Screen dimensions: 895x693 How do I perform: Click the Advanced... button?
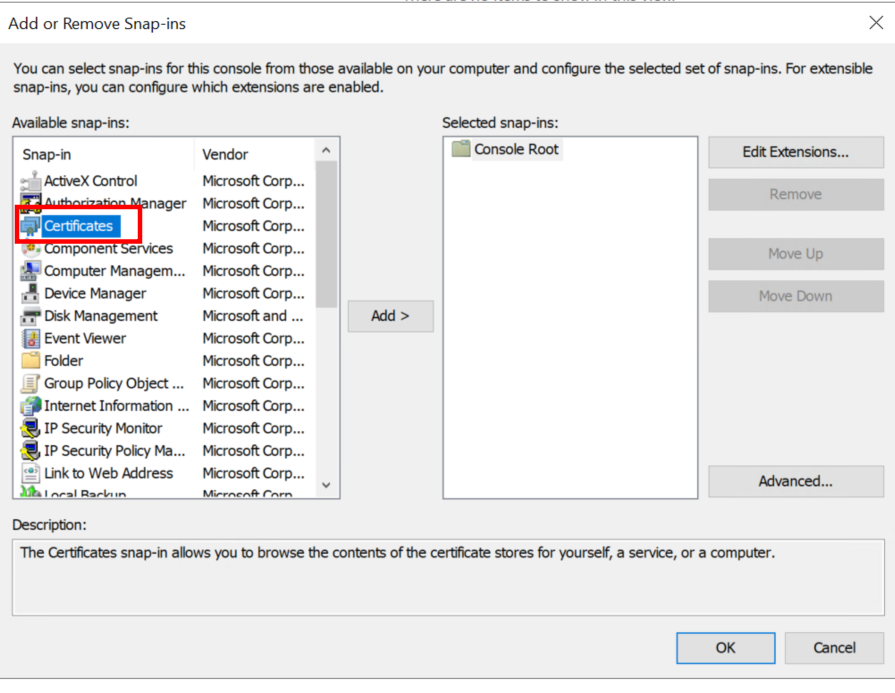tap(795, 482)
